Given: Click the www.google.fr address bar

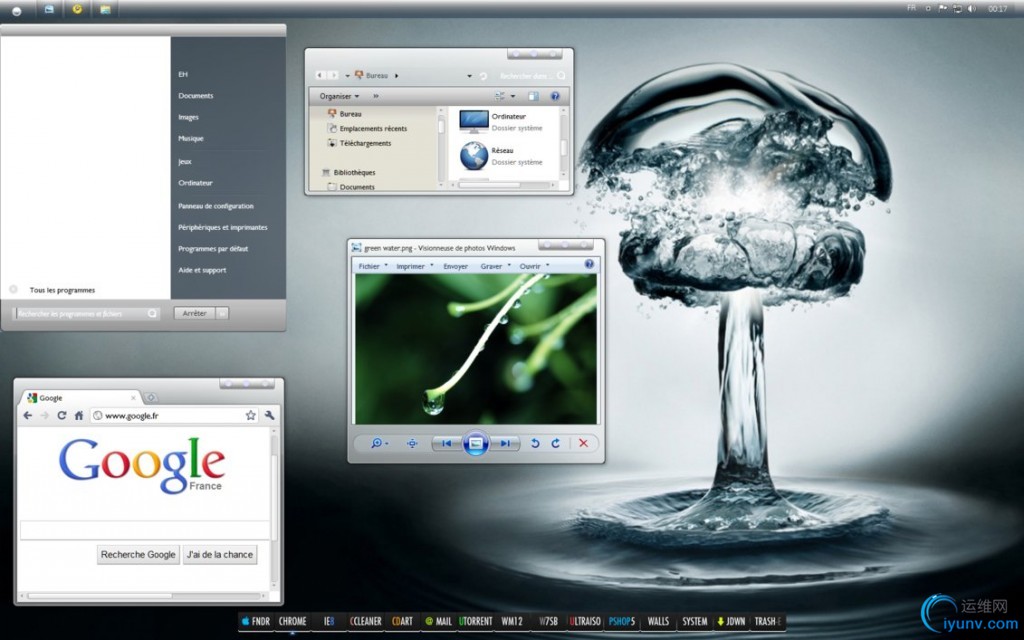Looking at the screenshot, I should coord(174,415).
